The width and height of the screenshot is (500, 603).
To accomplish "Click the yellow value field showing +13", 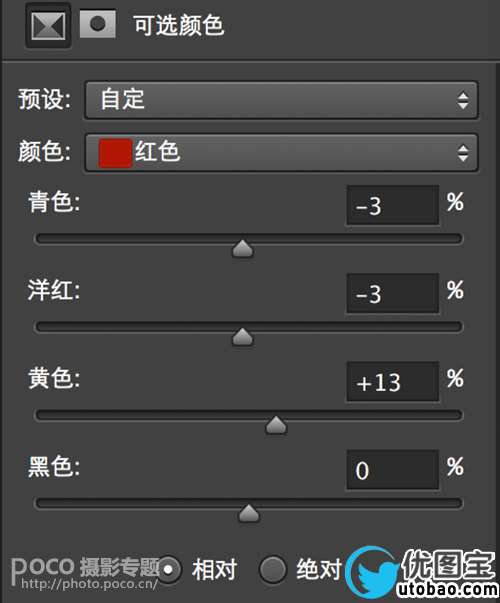I will 393,381.
